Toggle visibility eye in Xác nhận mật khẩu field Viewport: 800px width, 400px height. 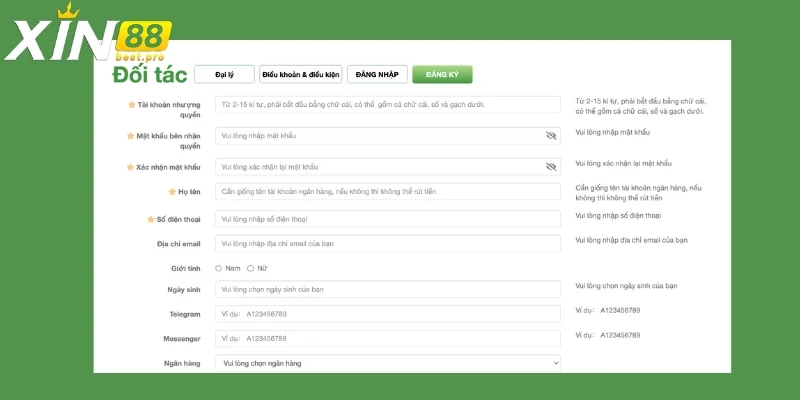coord(550,167)
